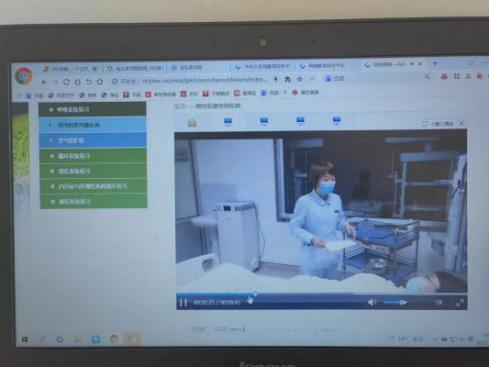489x367 pixels.
Task: Expand the last green sidebar section
Action: click(93, 202)
